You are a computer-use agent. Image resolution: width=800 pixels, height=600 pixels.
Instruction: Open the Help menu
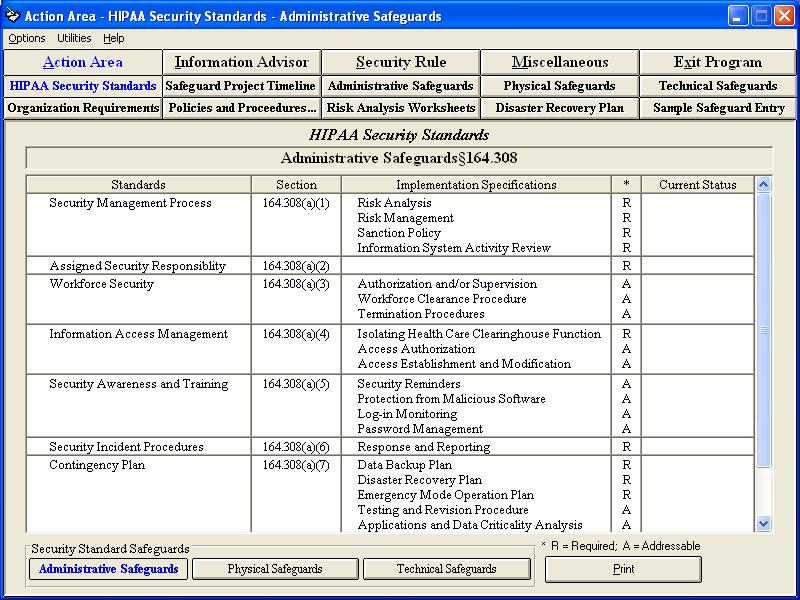coord(113,38)
